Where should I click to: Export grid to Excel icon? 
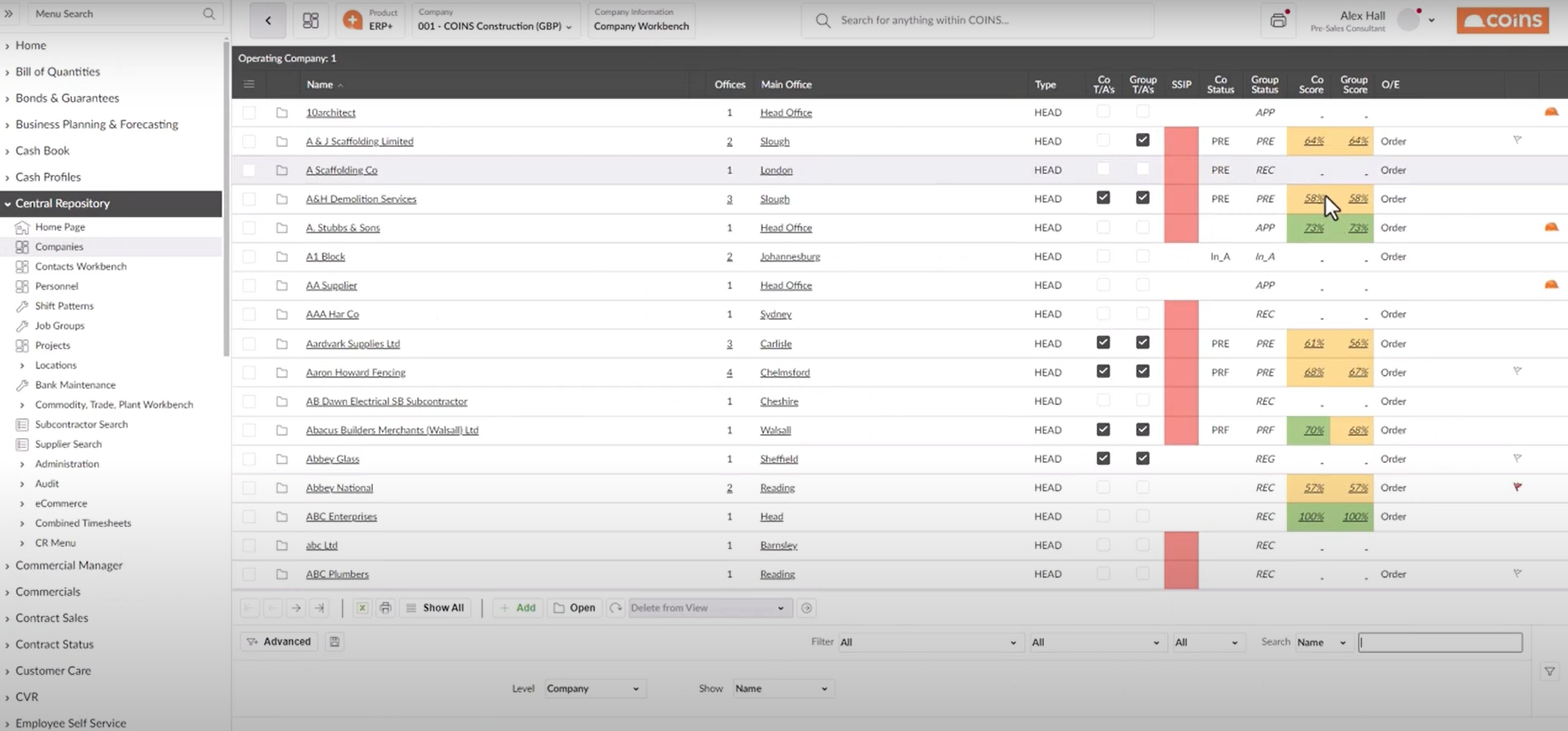[x=362, y=608]
